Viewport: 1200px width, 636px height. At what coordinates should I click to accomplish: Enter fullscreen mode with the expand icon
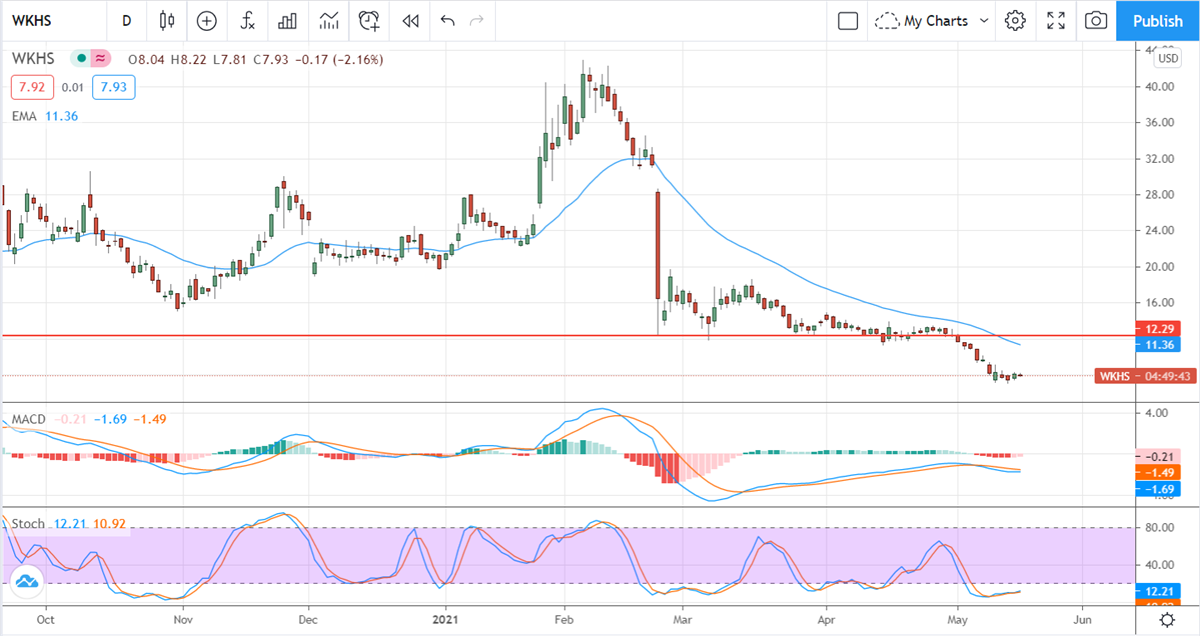coord(1055,21)
